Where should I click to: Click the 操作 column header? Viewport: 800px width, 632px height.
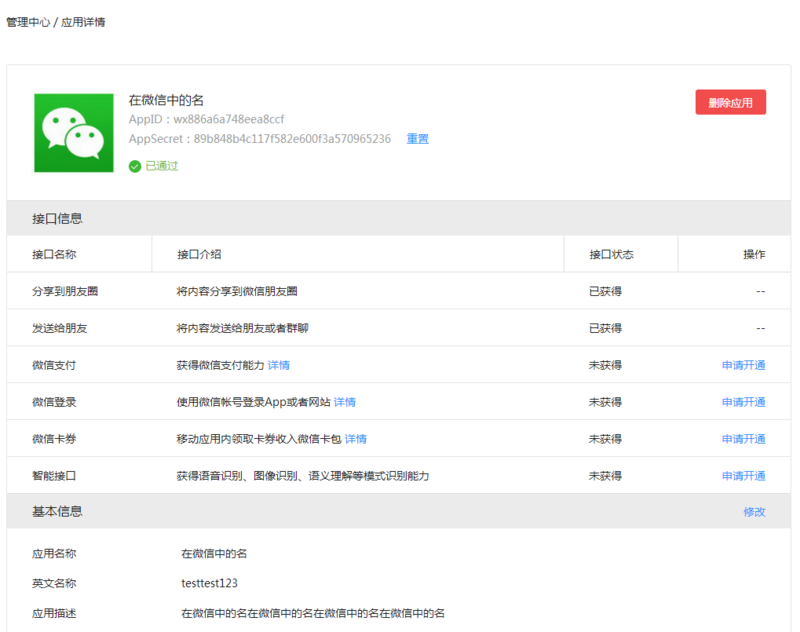(754, 255)
